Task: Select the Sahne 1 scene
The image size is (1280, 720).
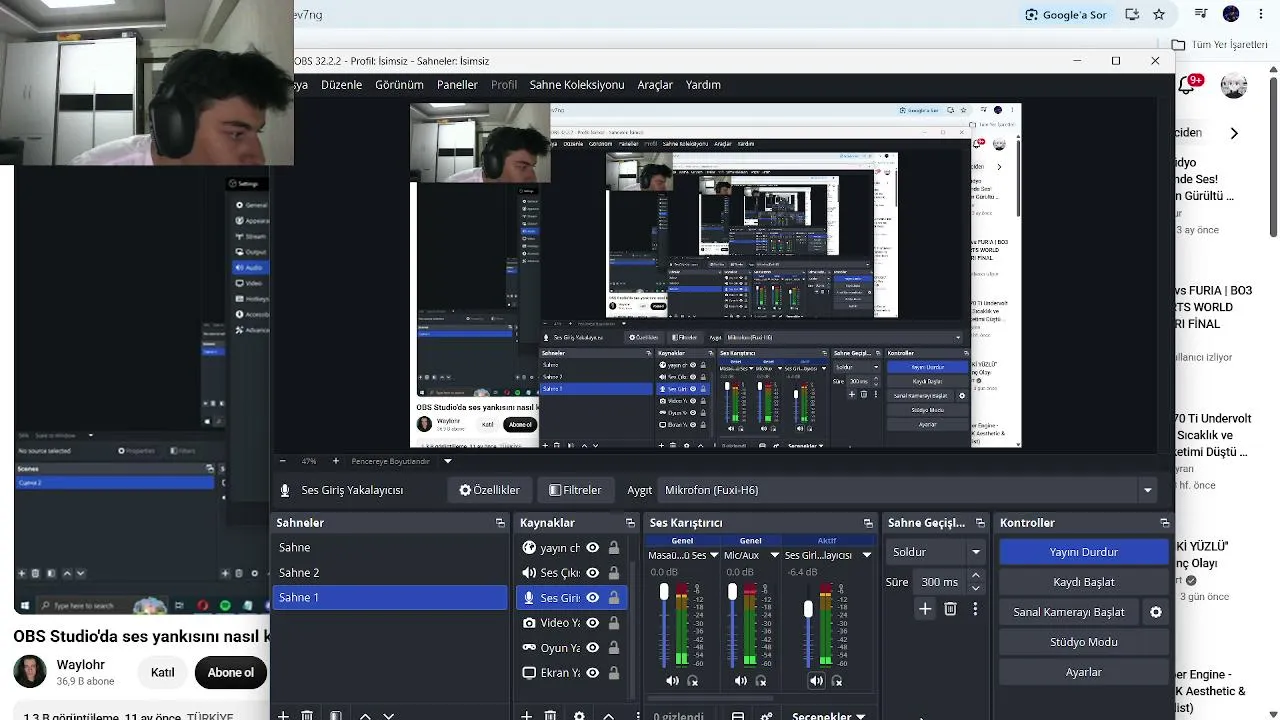Action: point(390,598)
